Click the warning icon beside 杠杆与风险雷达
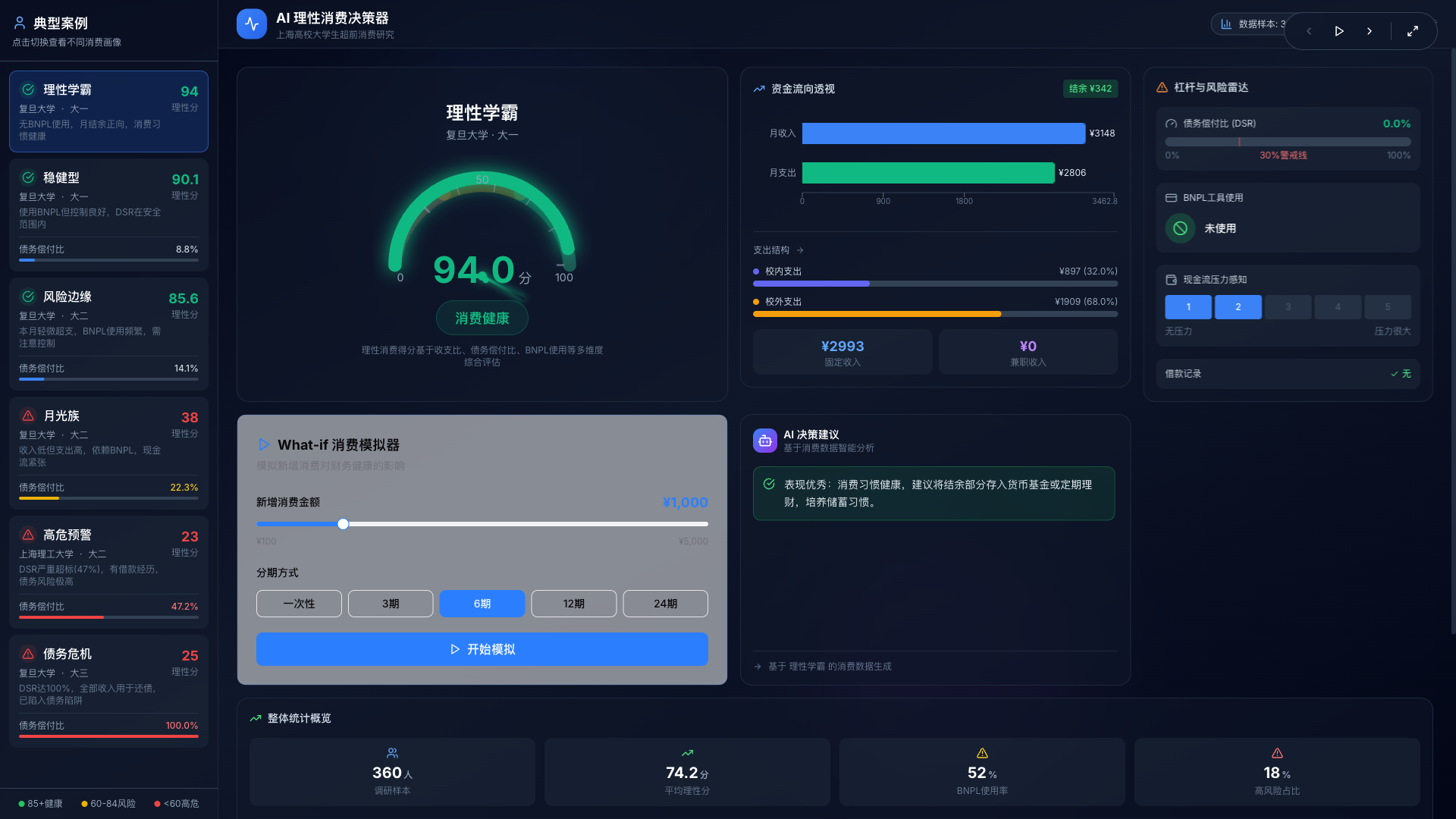This screenshot has height=819, width=1456. [1161, 87]
